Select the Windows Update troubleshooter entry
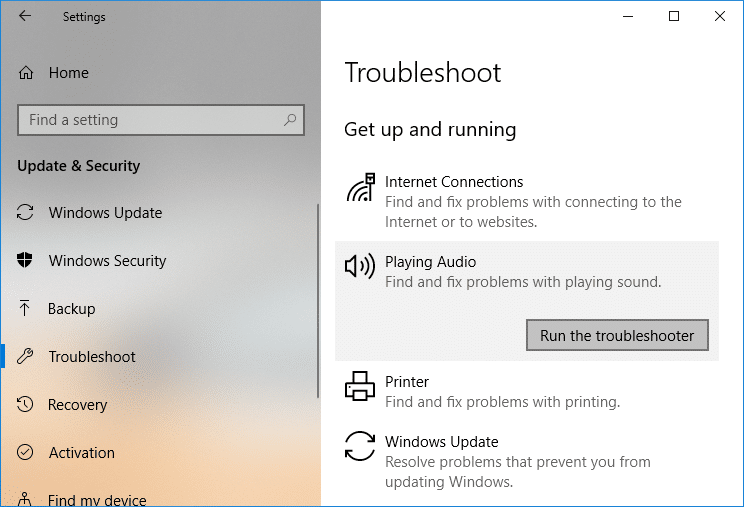The width and height of the screenshot is (744, 507). coord(441,442)
